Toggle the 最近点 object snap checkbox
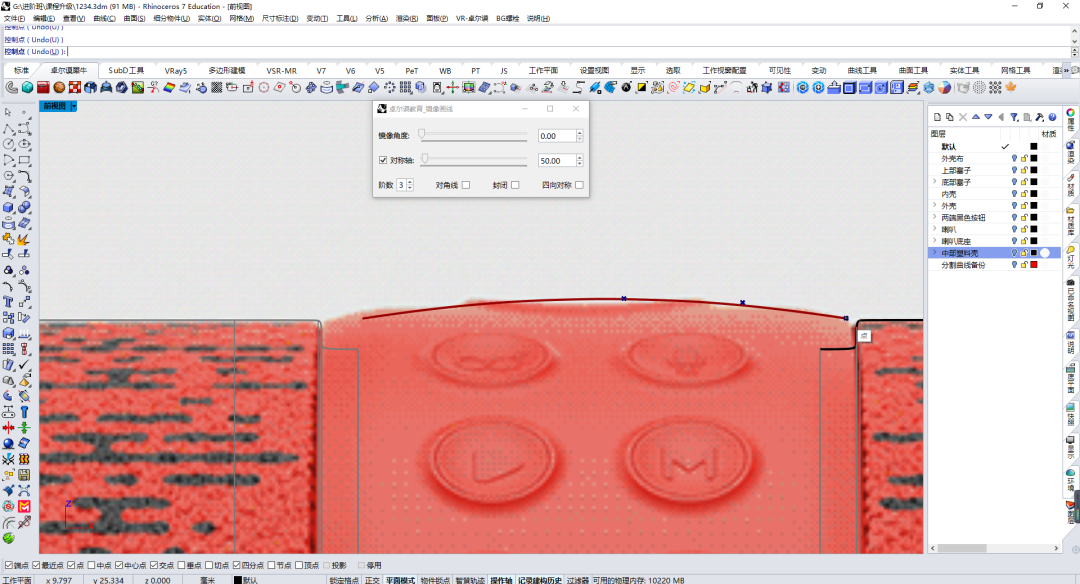This screenshot has width=1080, height=584. click(x=37, y=565)
